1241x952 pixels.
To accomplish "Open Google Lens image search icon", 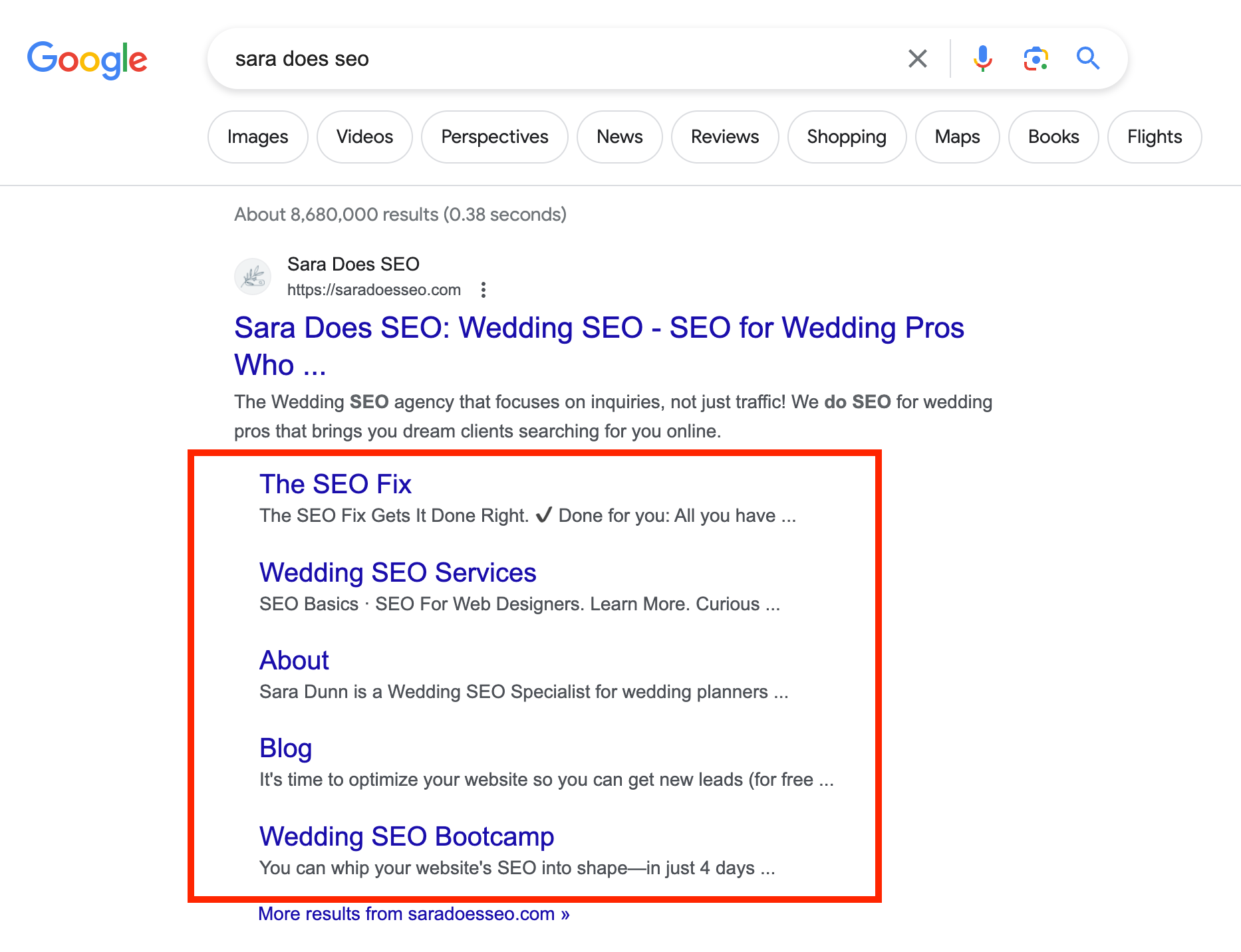I will coord(1035,59).
